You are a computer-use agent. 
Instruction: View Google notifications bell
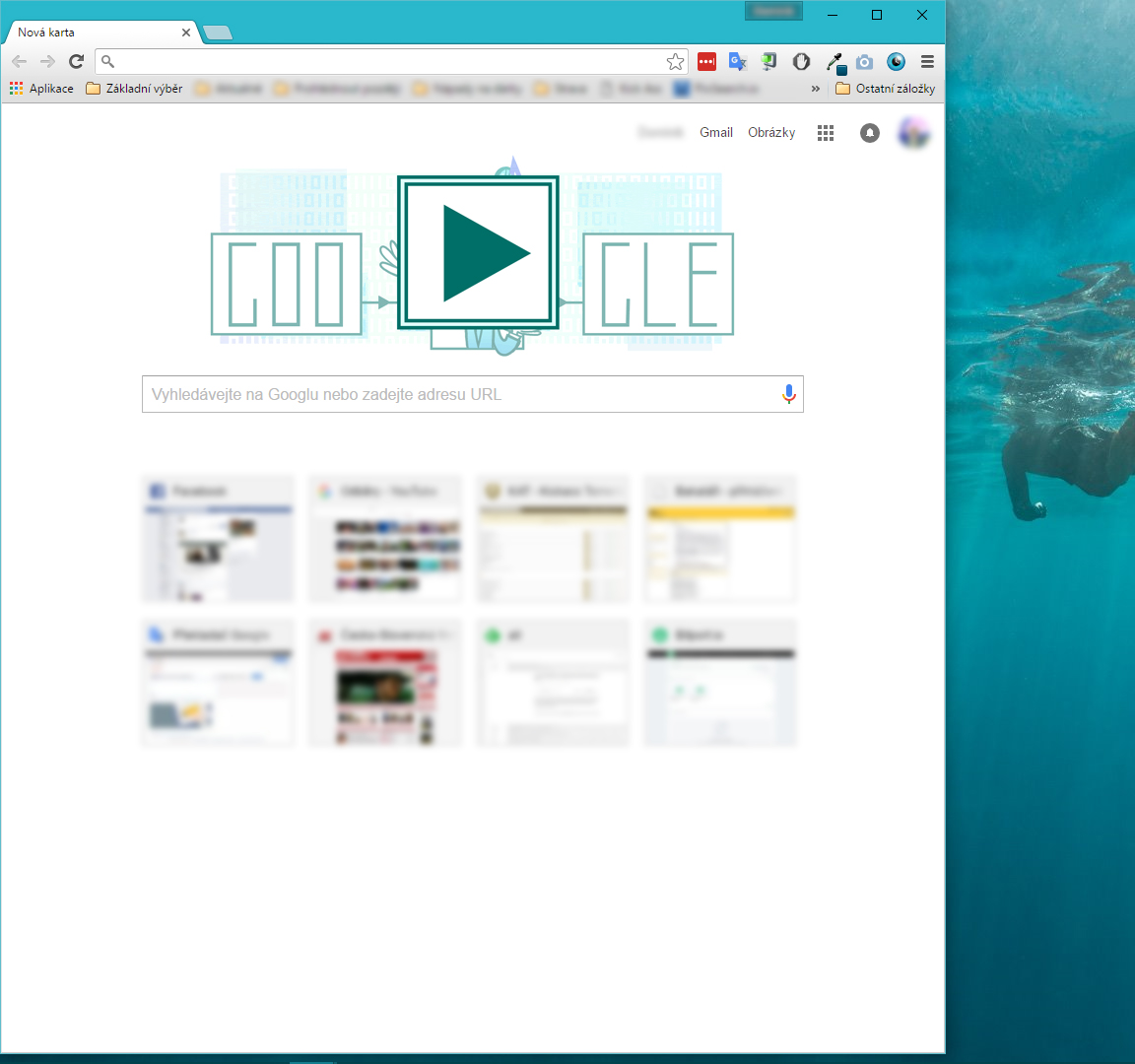(869, 133)
